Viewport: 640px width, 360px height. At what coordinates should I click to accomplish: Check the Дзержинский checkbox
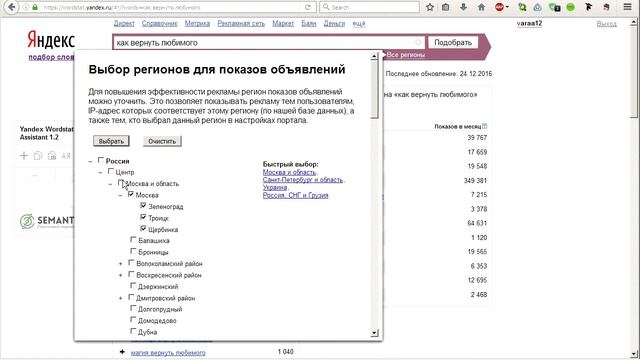coord(133,286)
